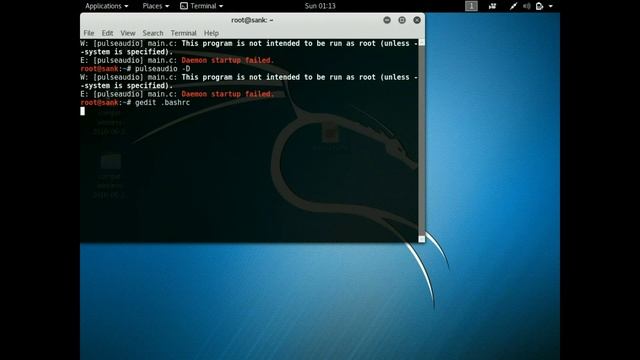This screenshot has height=360, width=640.
Task: Click the 'root@sank: ~' window title
Action: [252, 20]
